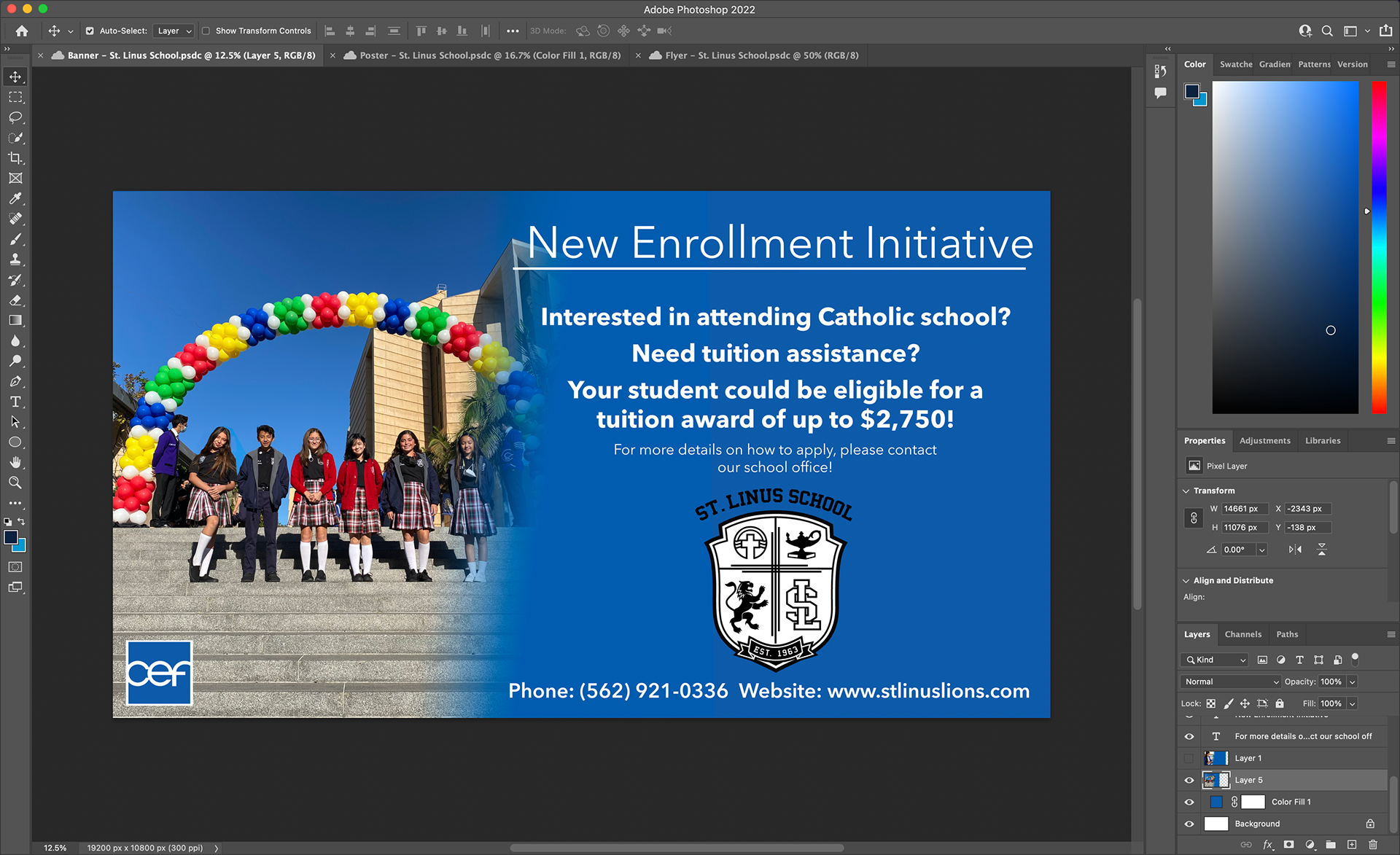Open the Fill slider dropdown arrow
The height and width of the screenshot is (855, 1400).
click(x=1353, y=703)
